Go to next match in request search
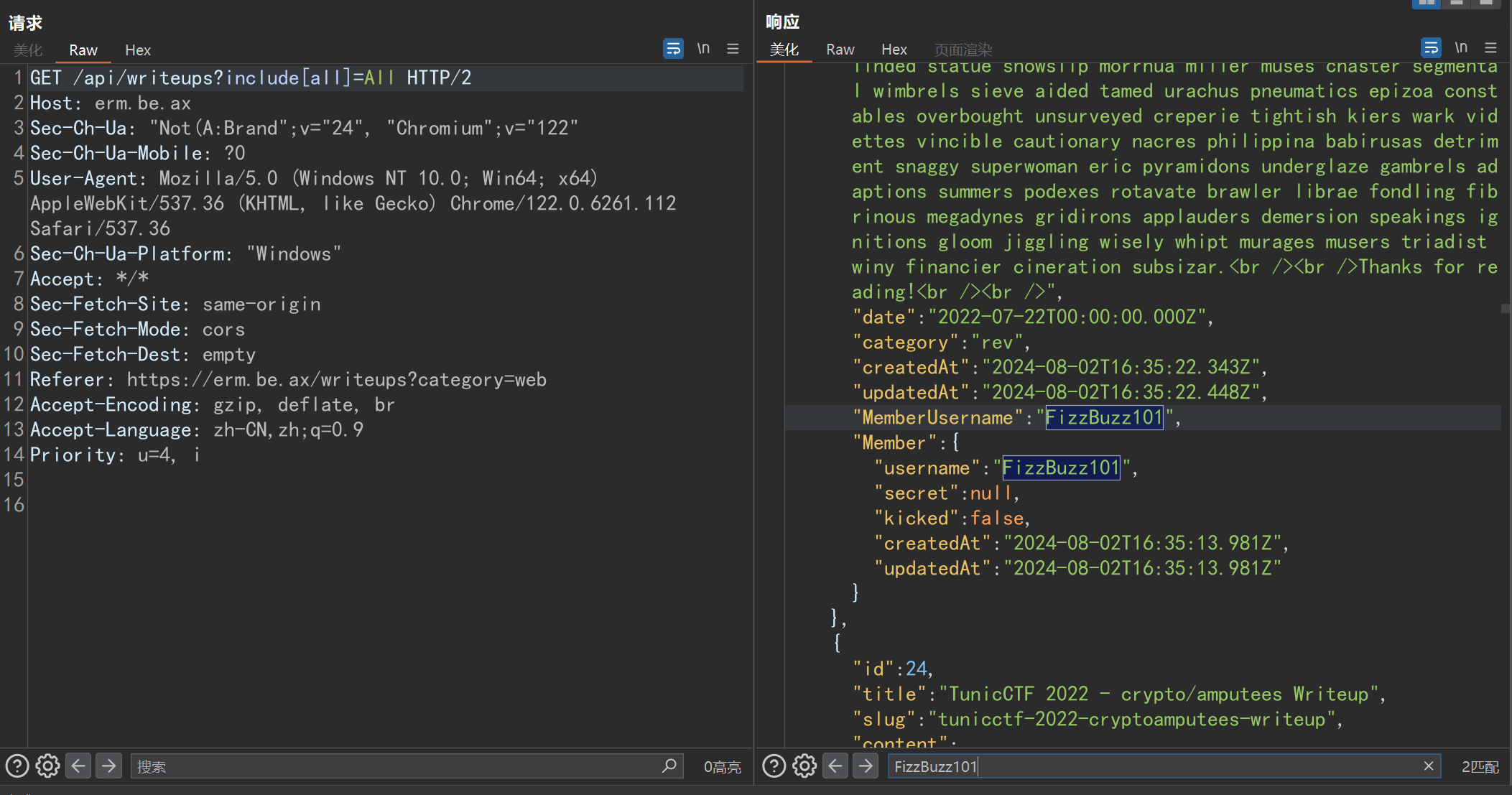 (108, 766)
